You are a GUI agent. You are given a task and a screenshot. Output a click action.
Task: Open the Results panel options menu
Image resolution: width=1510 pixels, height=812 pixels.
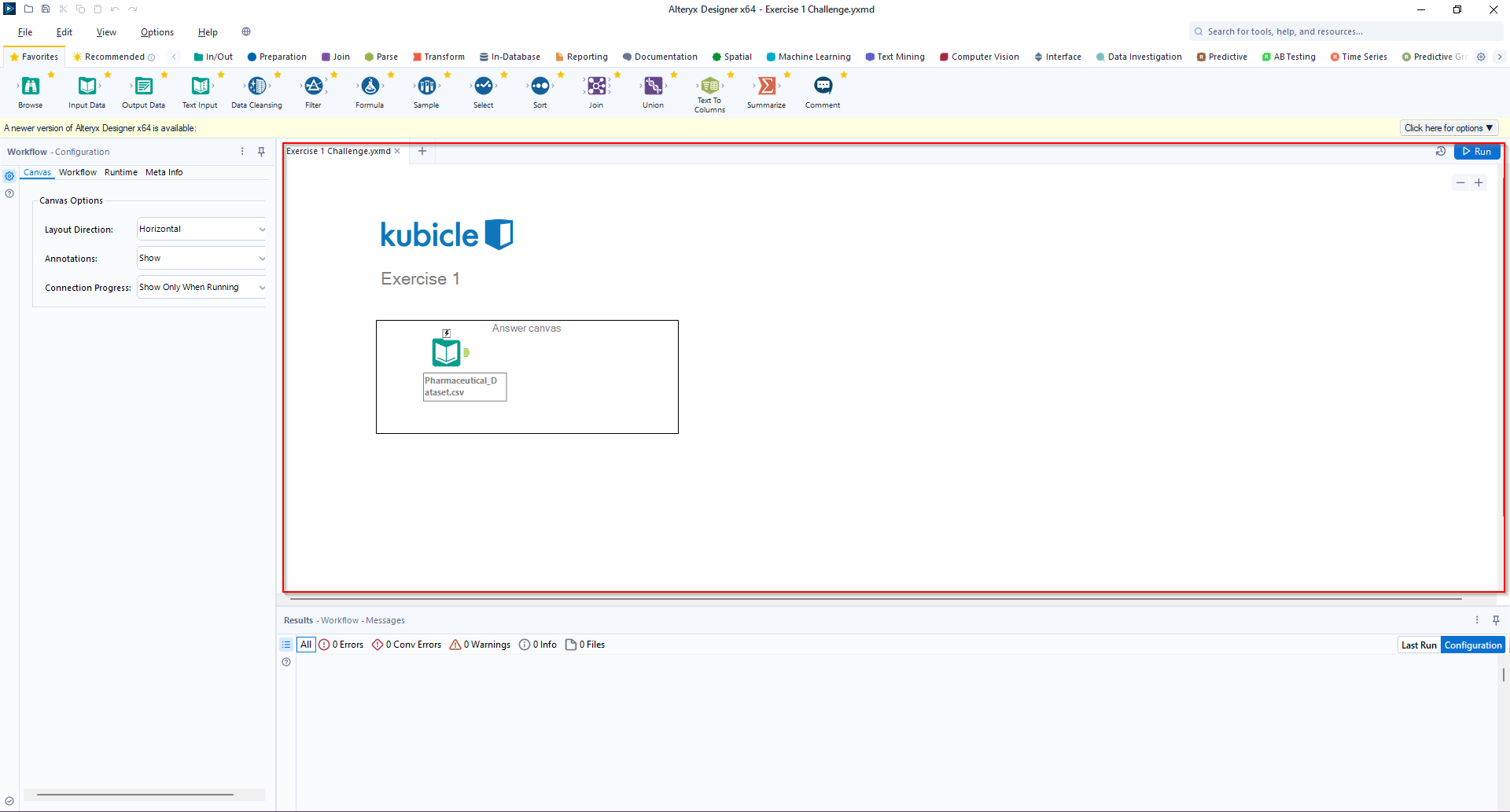1477,620
